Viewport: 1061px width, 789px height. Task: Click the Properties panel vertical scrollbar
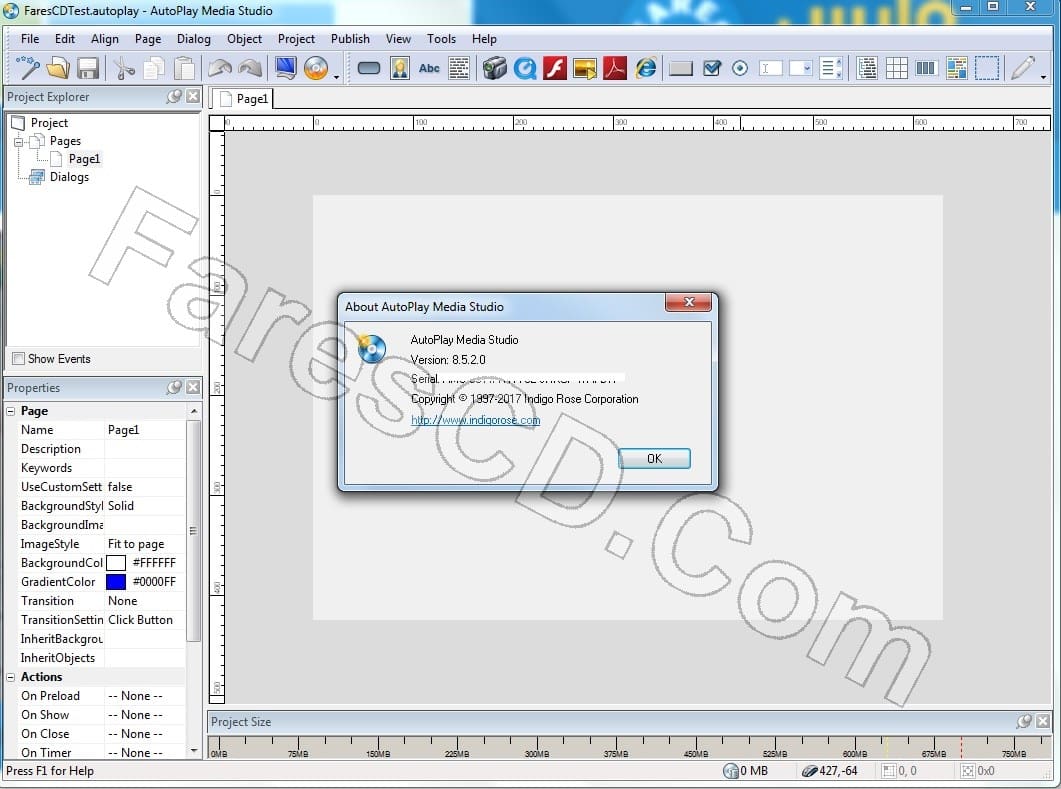point(194,531)
